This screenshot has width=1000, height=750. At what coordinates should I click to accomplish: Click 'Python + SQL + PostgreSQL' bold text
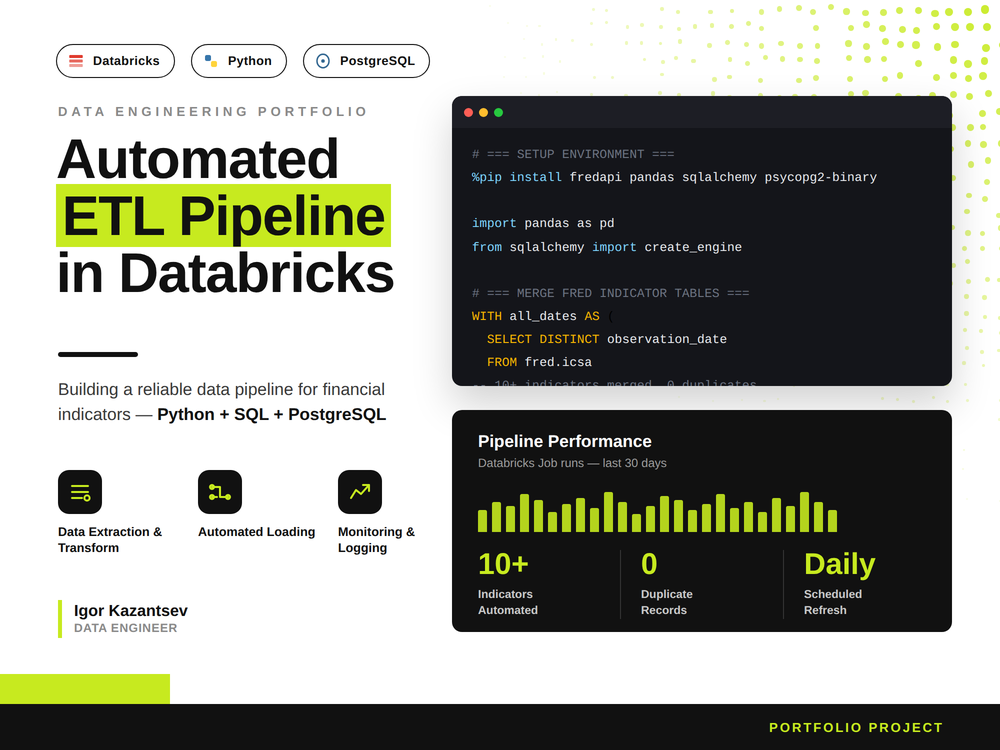[272, 415]
